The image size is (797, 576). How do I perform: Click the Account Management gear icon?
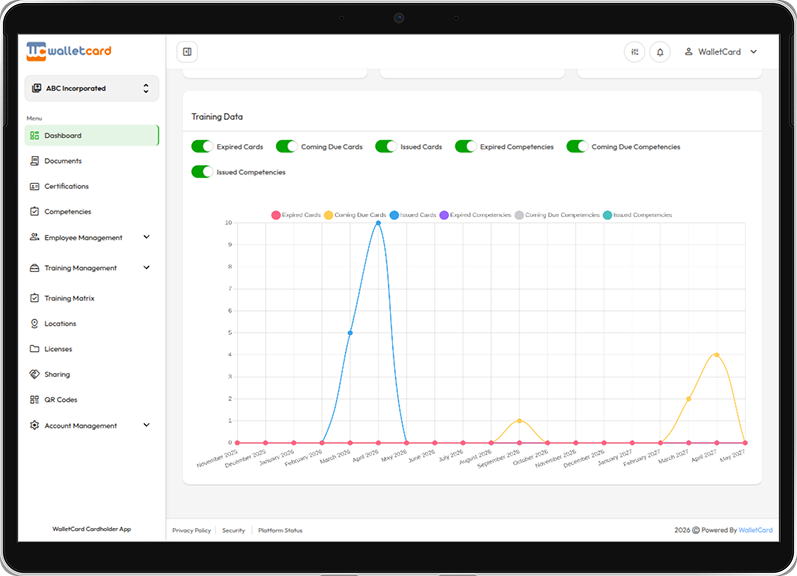coord(34,425)
